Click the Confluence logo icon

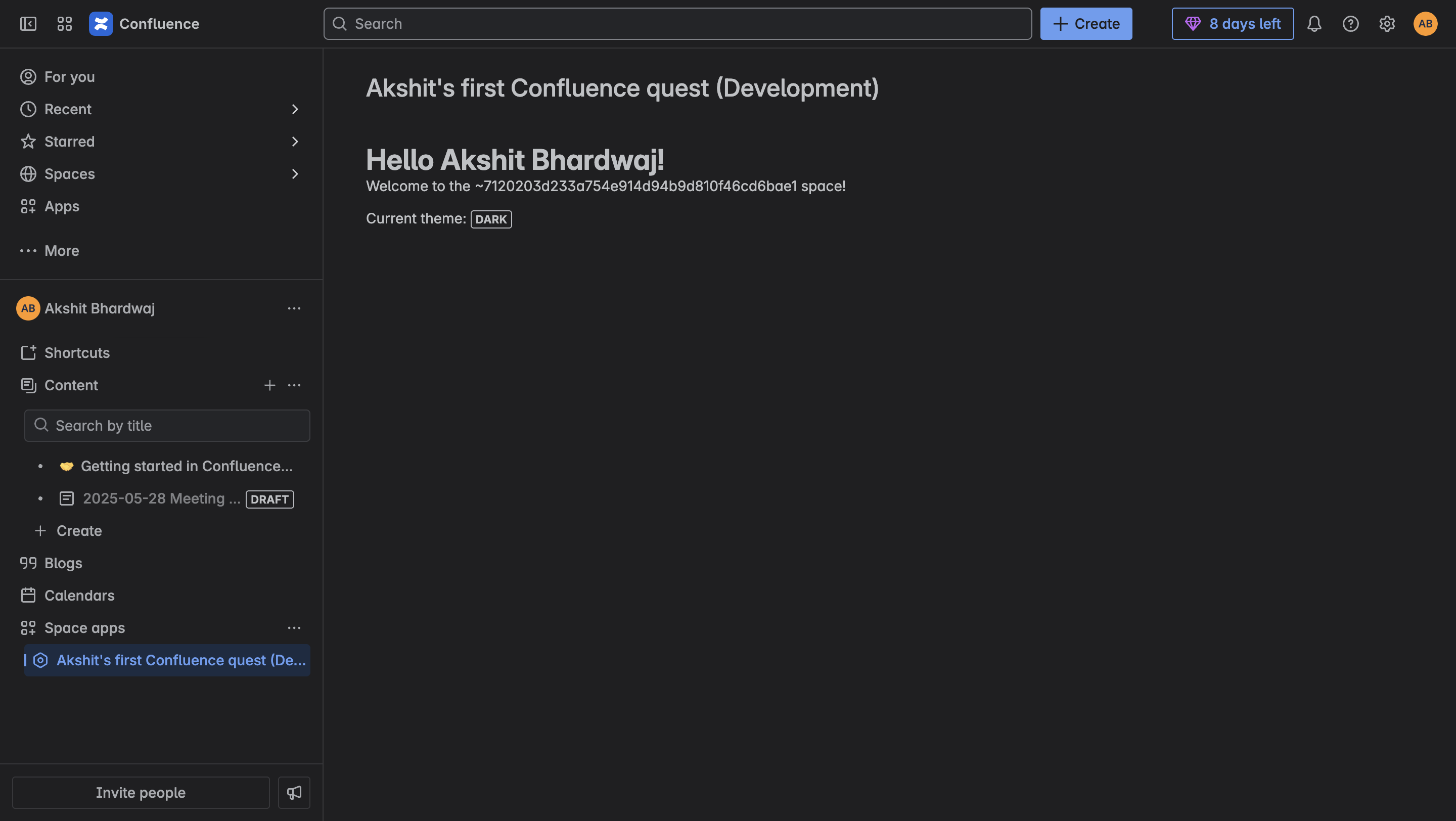[x=101, y=24]
